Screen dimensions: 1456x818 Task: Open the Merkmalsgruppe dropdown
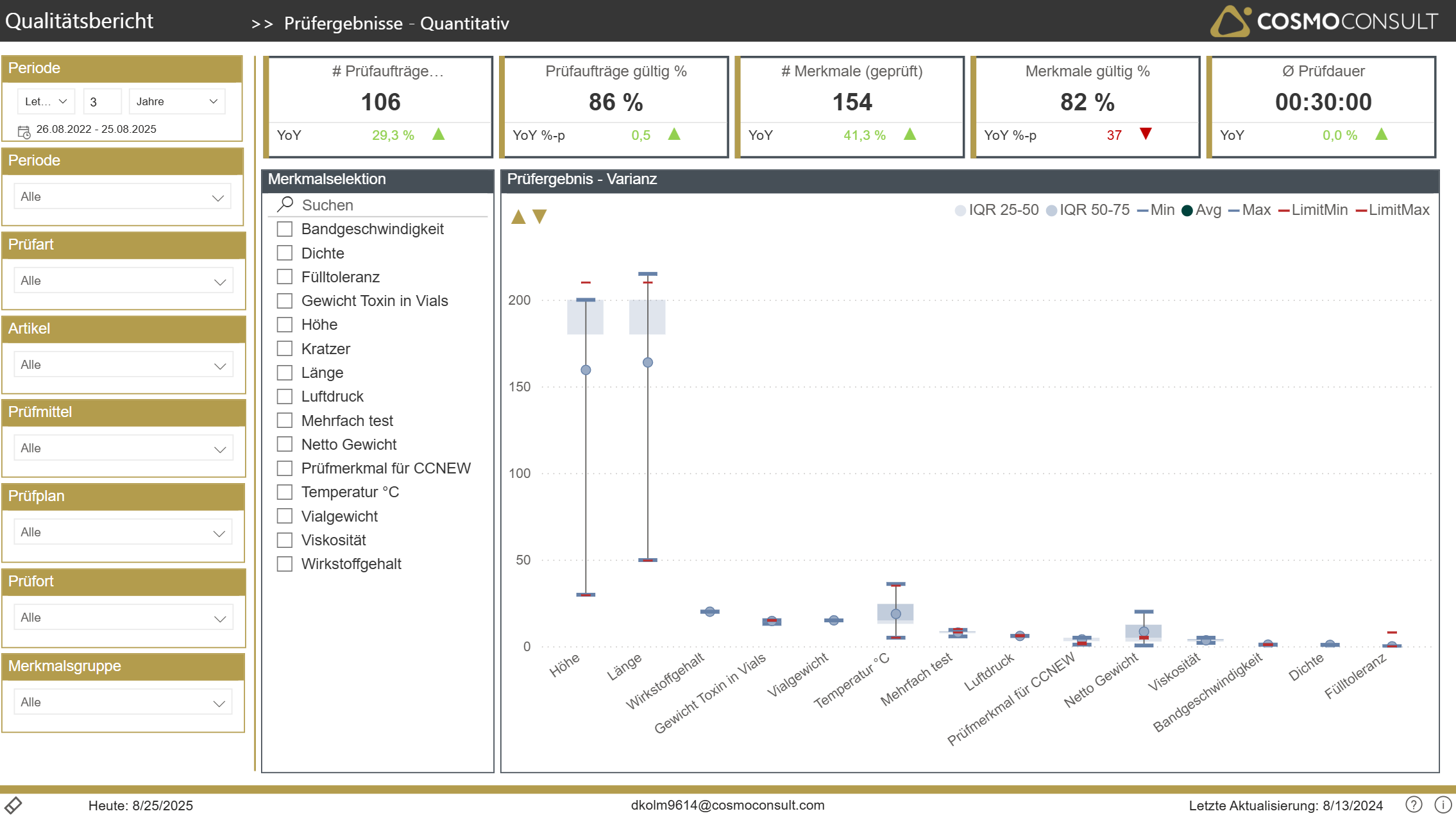[x=123, y=703]
